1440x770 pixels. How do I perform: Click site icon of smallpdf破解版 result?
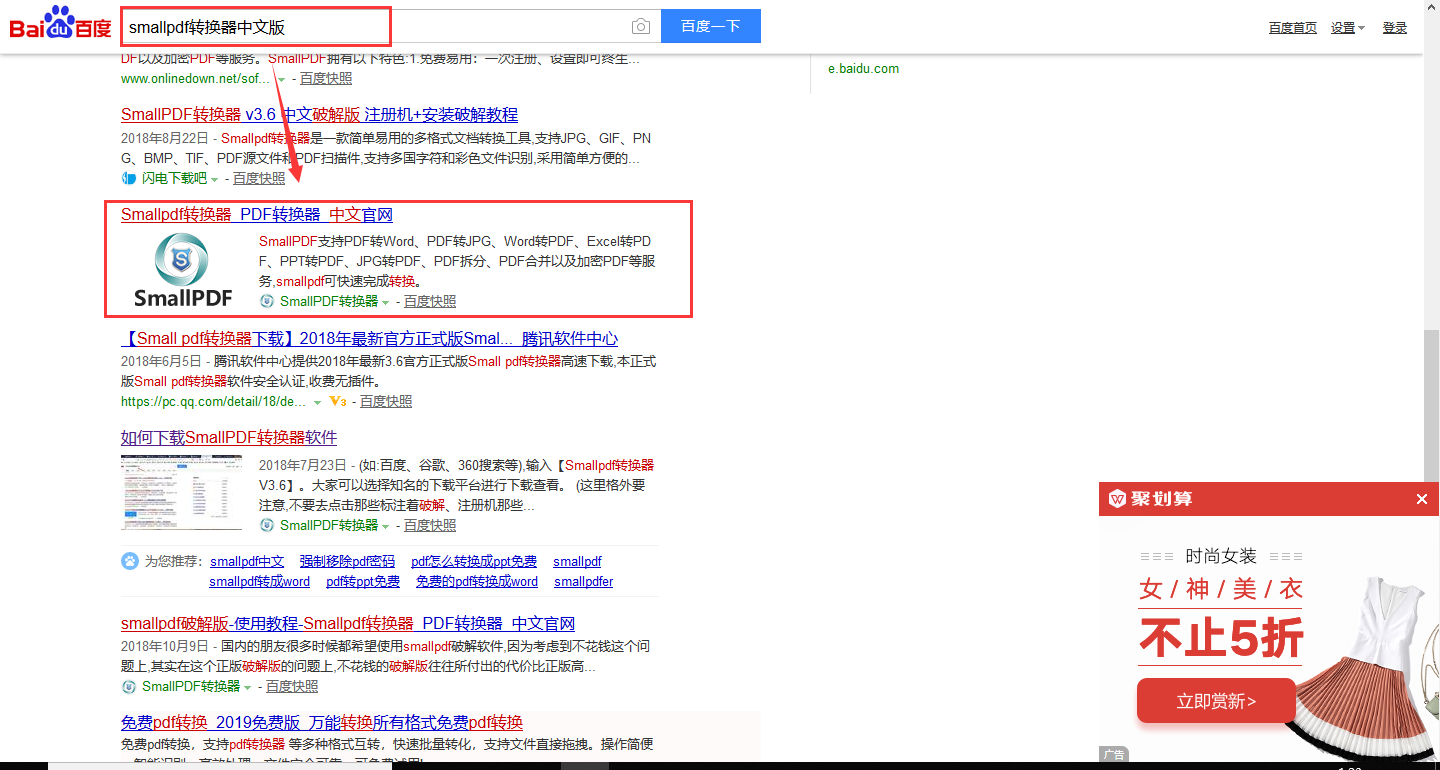click(129, 687)
